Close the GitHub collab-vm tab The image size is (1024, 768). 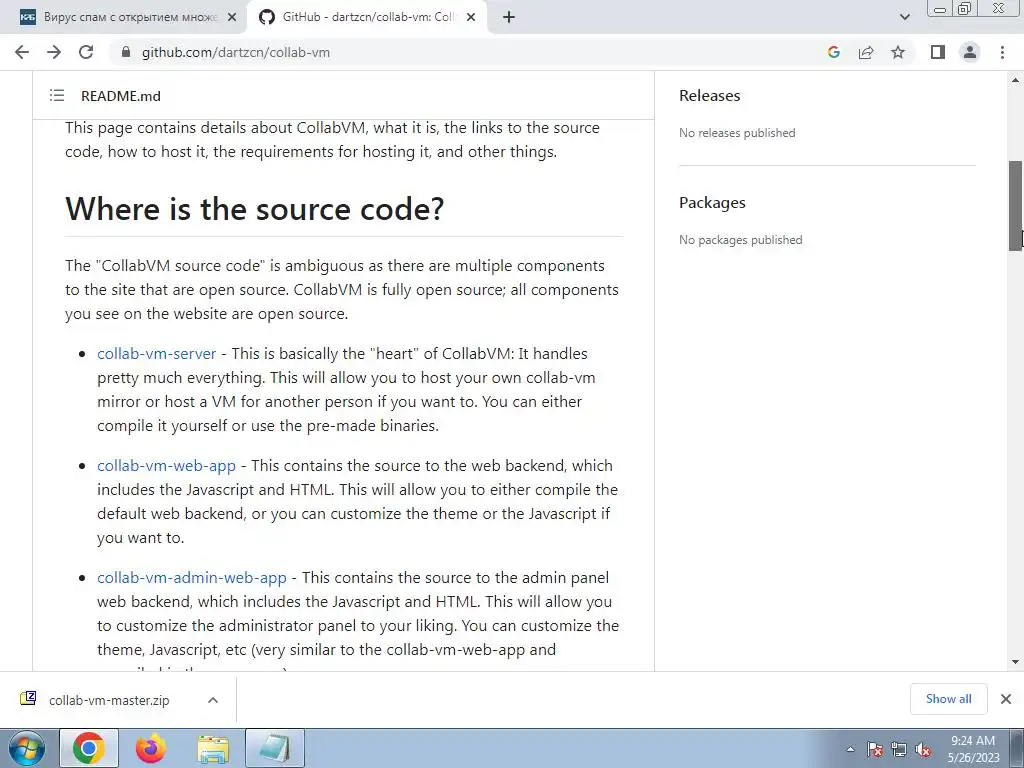click(x=471, y=18)
